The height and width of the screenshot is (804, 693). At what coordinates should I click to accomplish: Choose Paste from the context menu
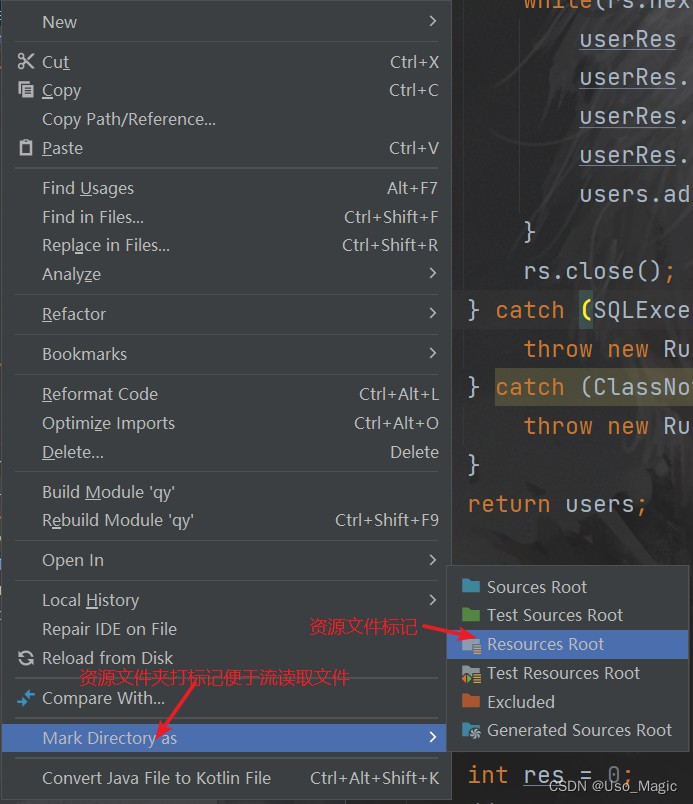pos(226,148)
